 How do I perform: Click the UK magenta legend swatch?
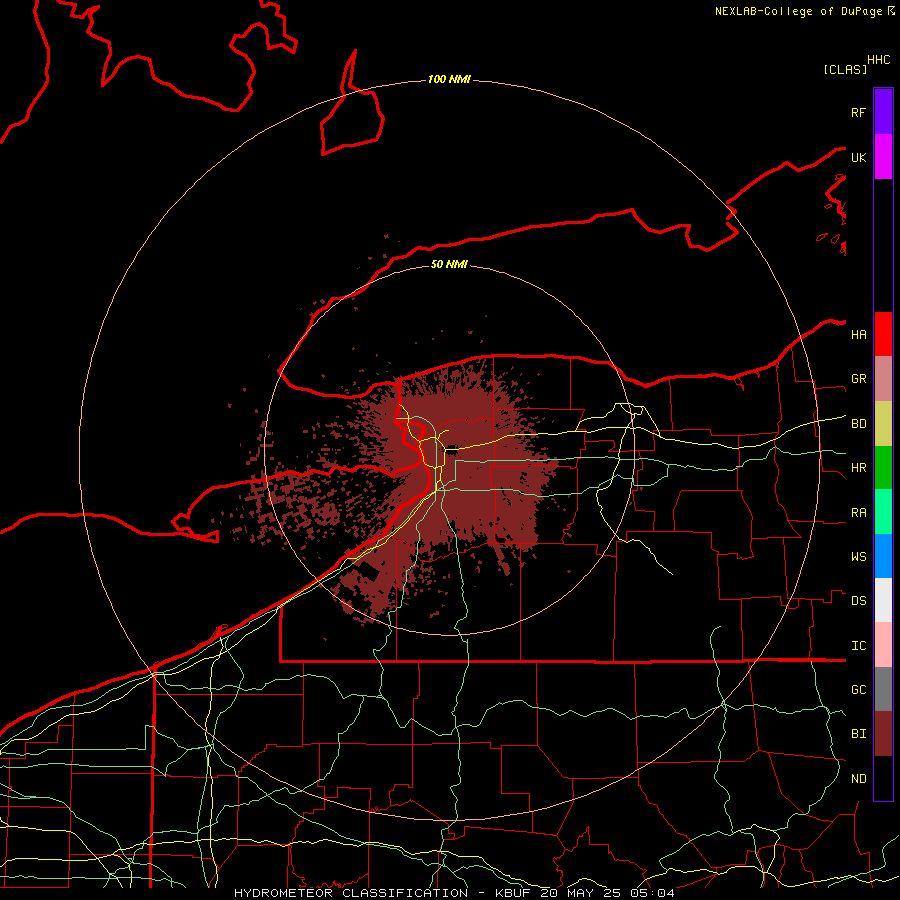tap(883, 157)
